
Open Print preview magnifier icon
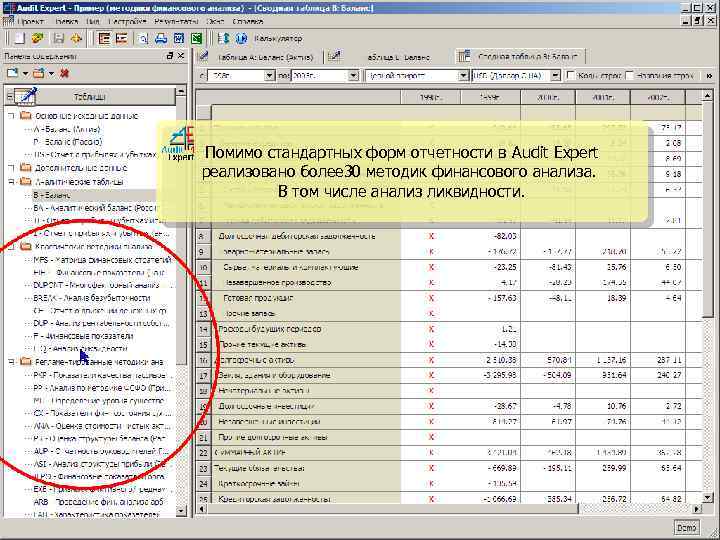point(143,39)
